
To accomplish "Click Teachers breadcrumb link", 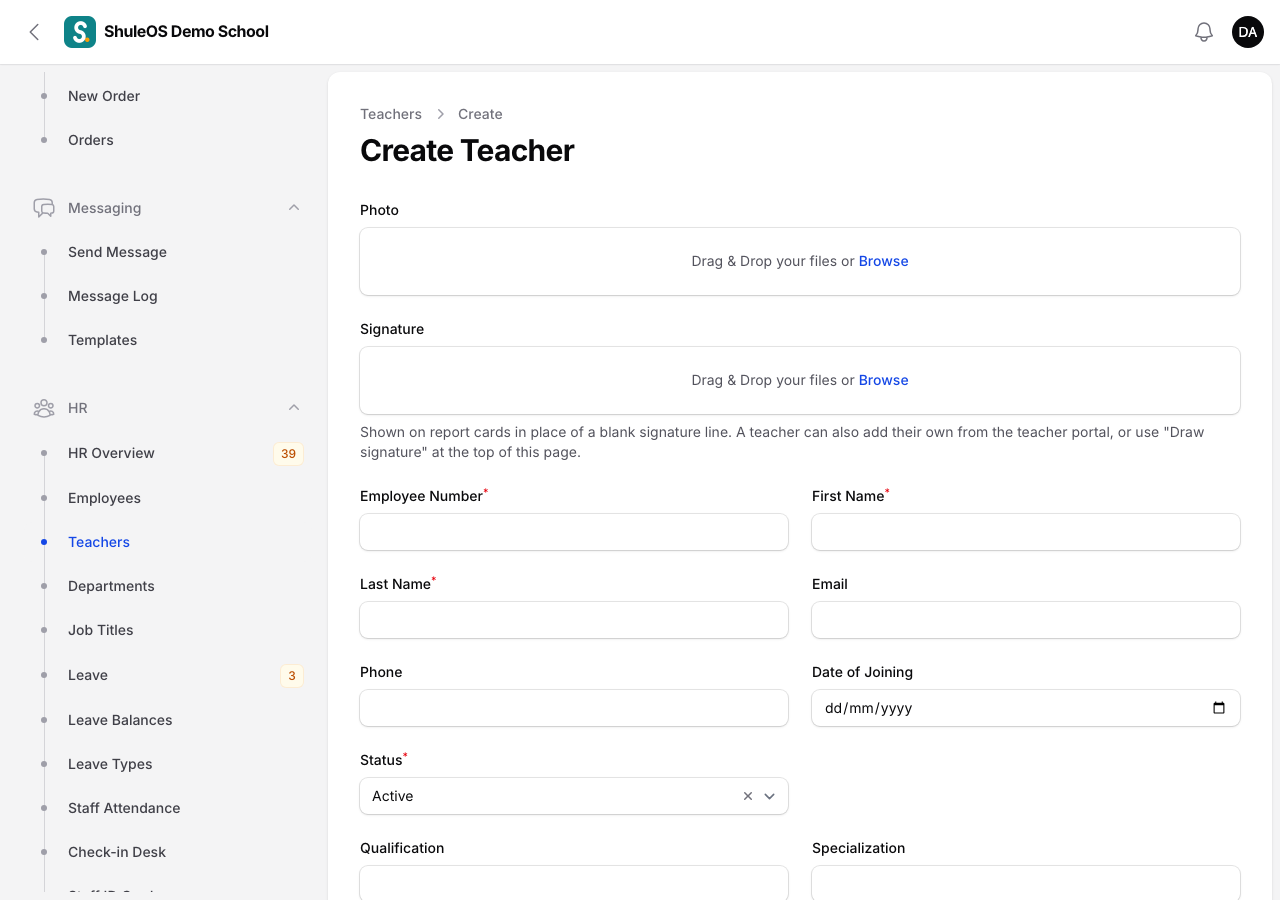I will 391,114.
